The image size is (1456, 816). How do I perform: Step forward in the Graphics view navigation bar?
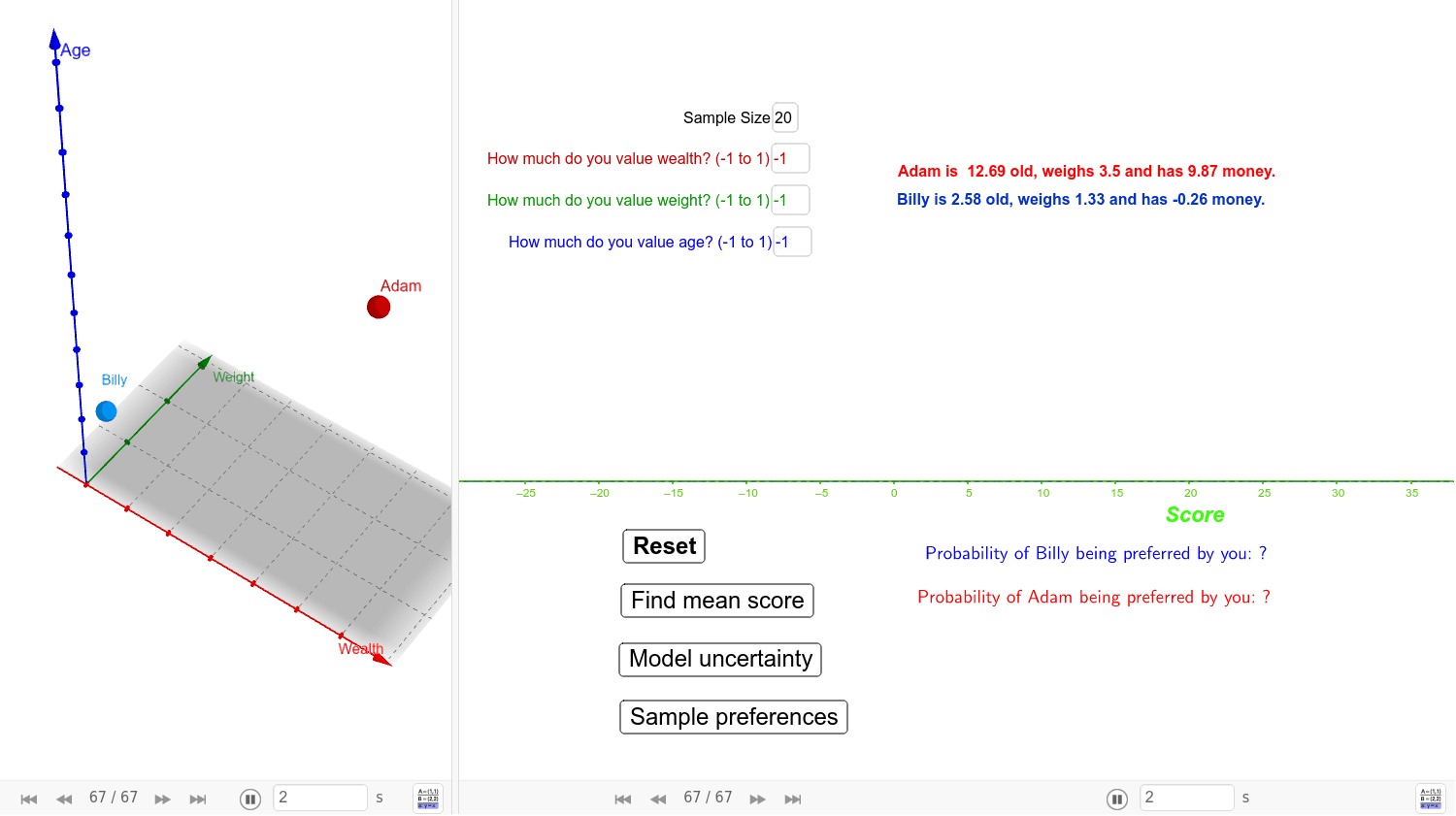pyautogui.click(x=758, y=799)
